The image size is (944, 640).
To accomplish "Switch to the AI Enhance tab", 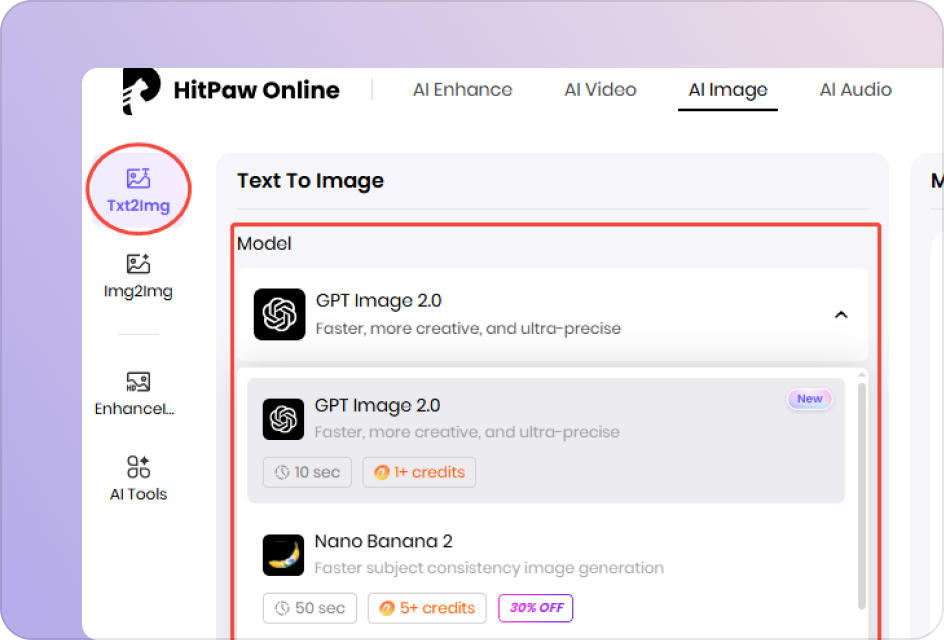I will (x=462, y=90).
